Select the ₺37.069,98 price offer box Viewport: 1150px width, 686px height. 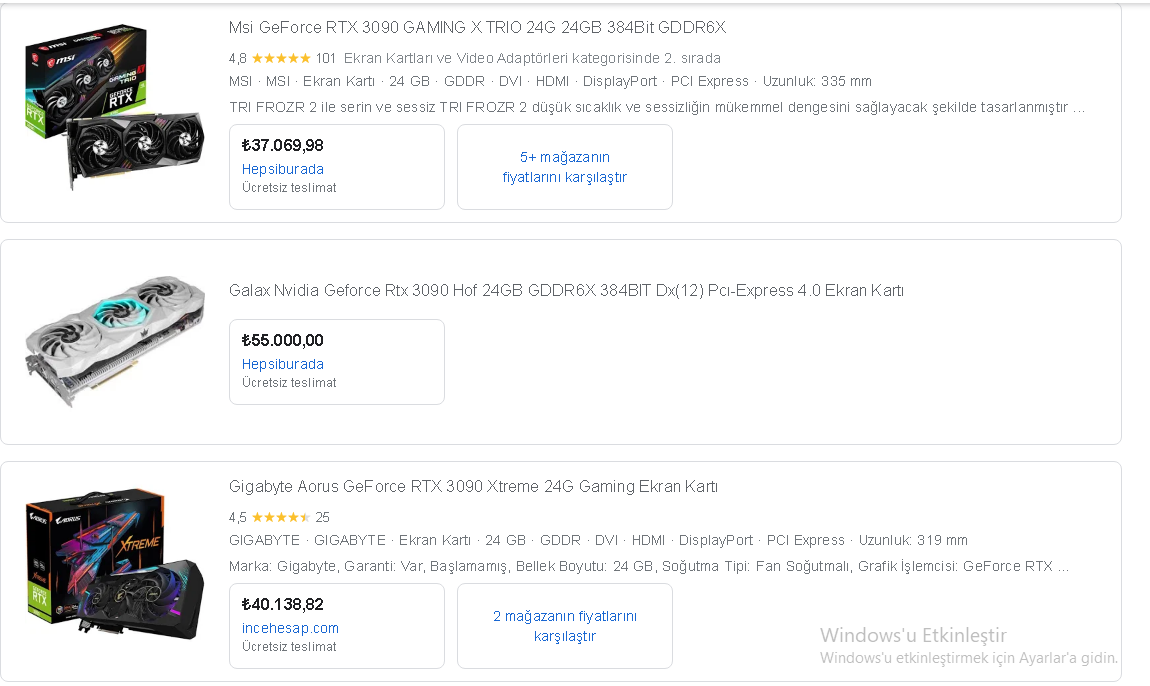[337, 167]
